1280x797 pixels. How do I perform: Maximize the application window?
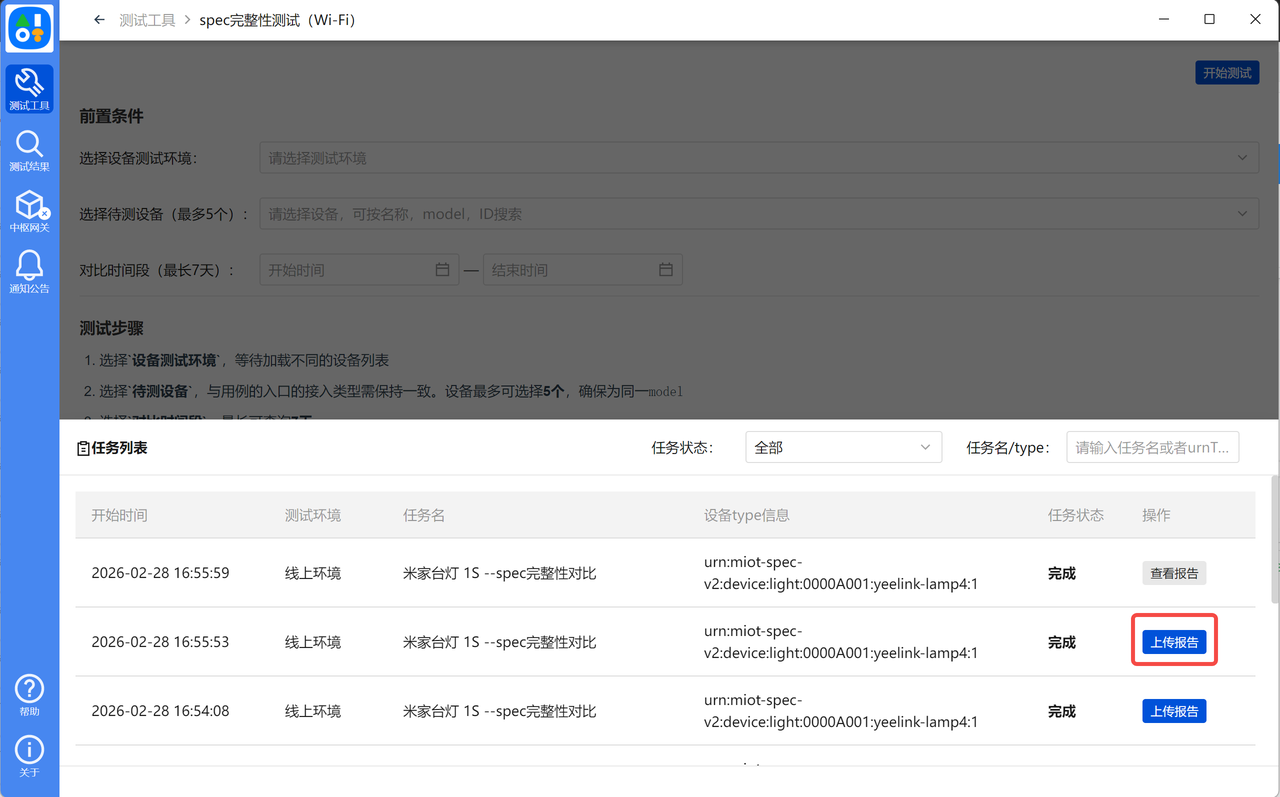pos(1209,20)
